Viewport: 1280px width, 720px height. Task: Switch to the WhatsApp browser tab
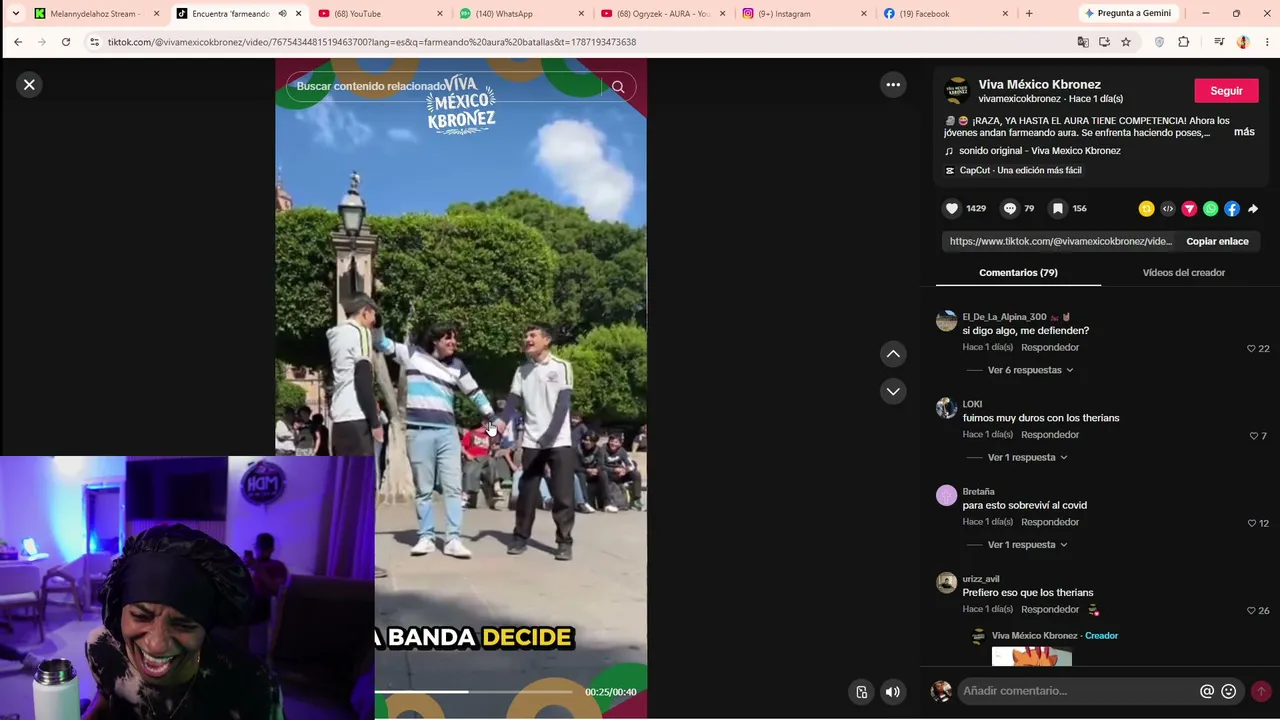pyautogui.click(x=522, y=14)
